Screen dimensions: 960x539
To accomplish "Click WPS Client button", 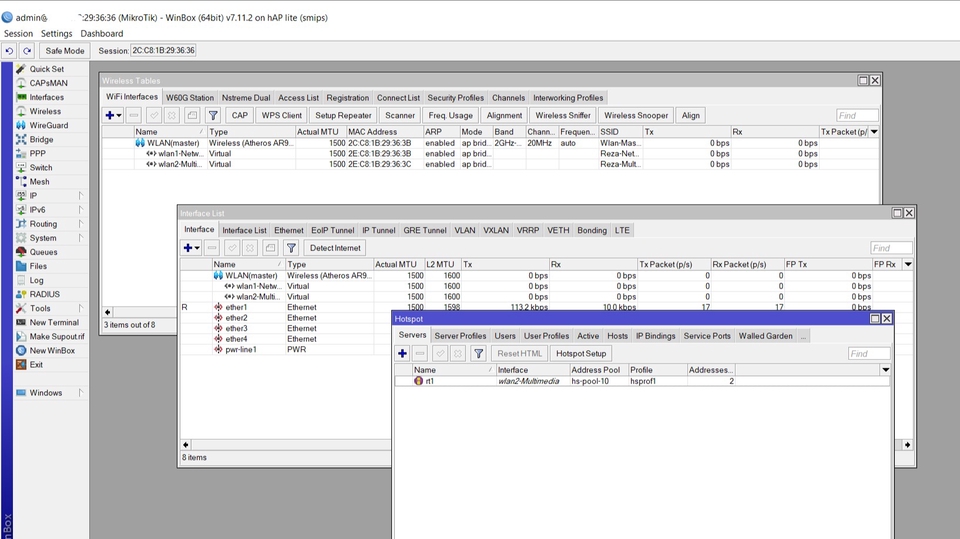I will point(282,115).
